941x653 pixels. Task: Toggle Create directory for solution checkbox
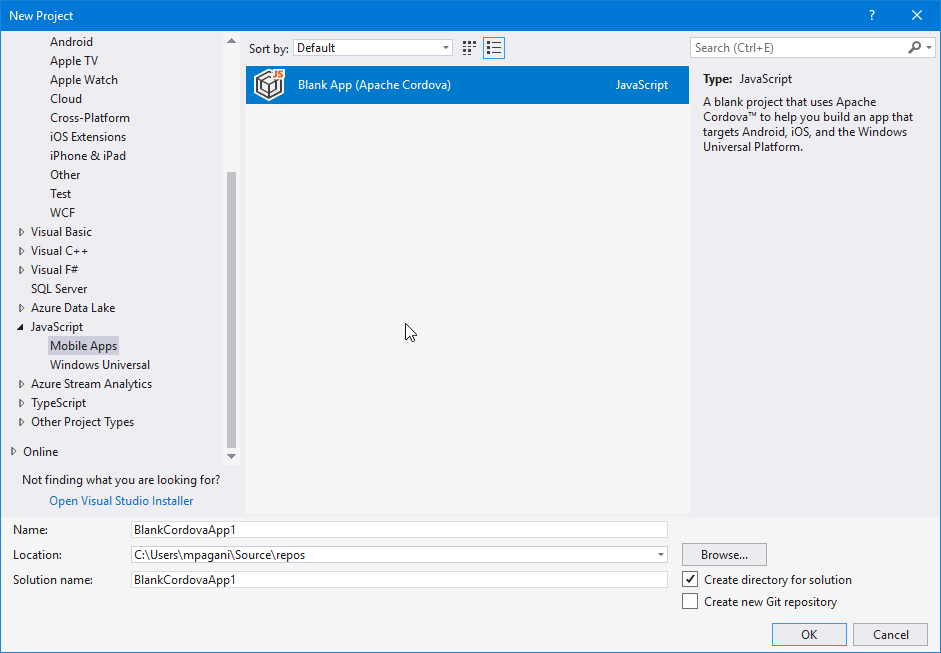(690, 579)
